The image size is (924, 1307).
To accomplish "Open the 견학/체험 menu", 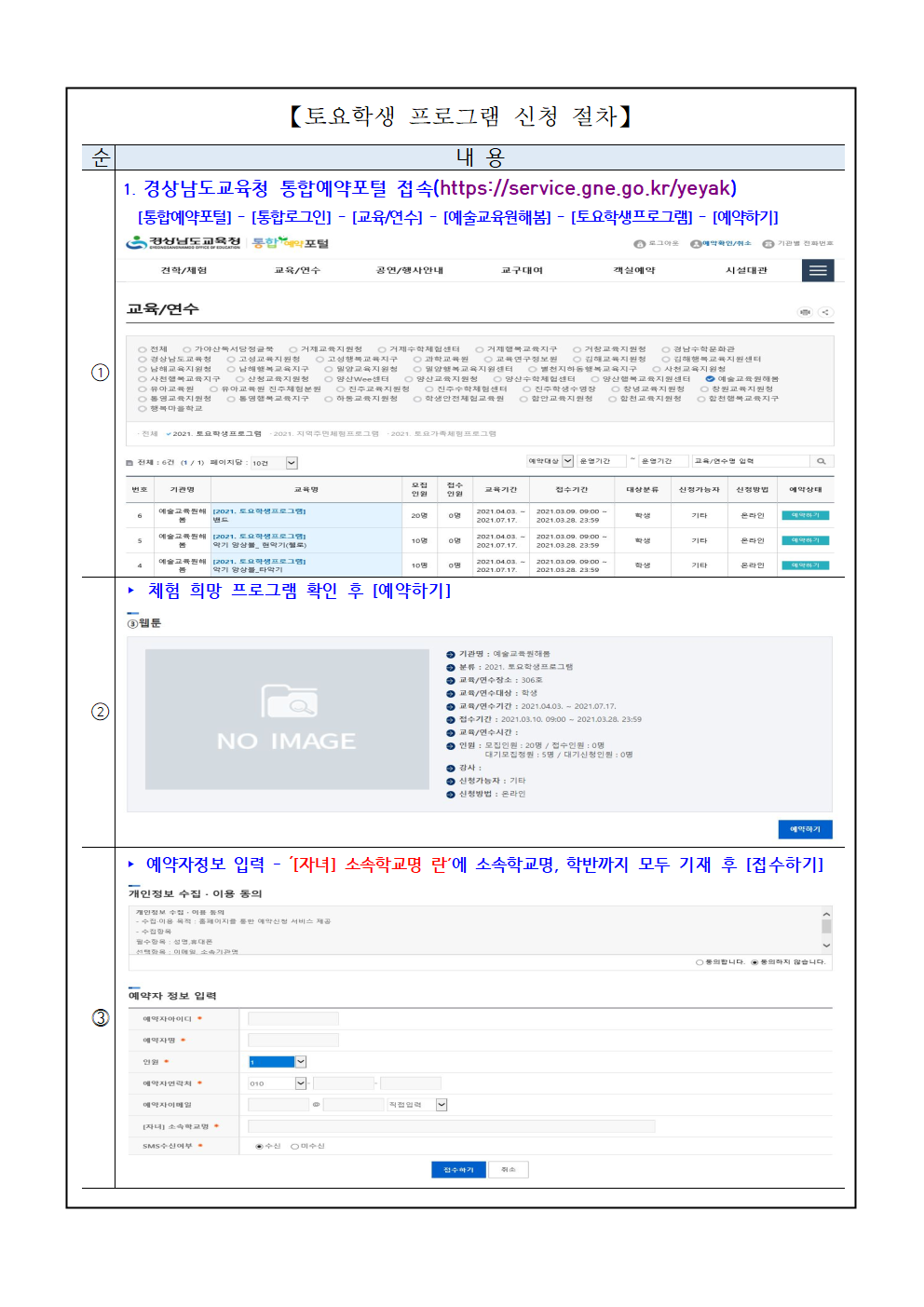I will (183, 270).
